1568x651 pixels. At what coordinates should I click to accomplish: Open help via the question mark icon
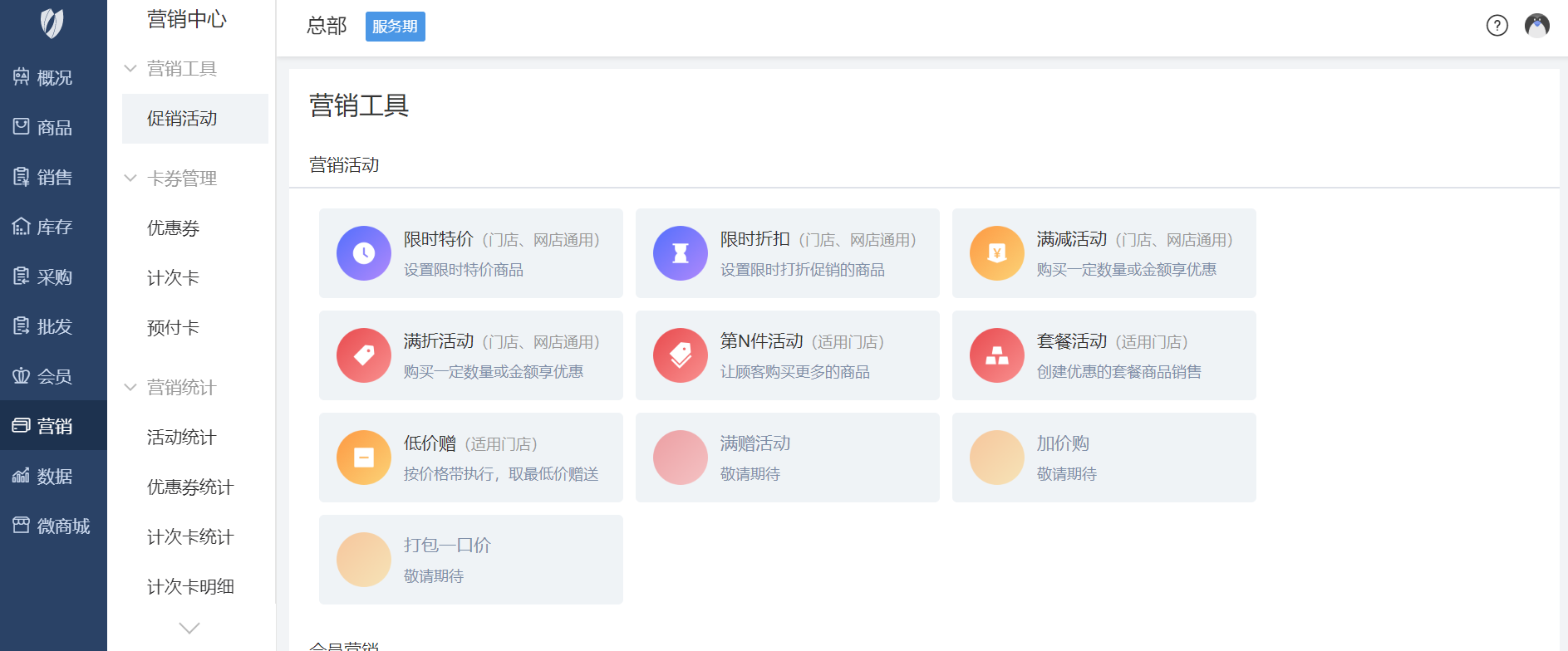[x=1497, y=26]
